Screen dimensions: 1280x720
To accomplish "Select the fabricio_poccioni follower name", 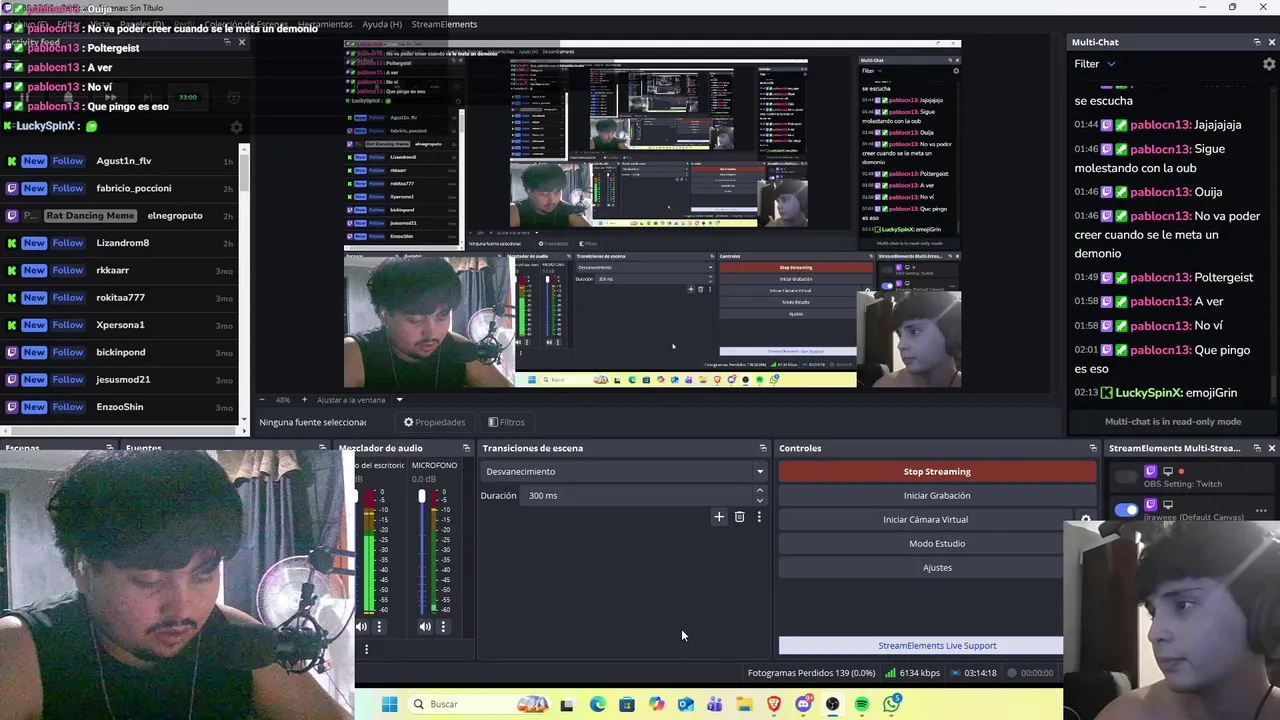I will tap(134, 188).
